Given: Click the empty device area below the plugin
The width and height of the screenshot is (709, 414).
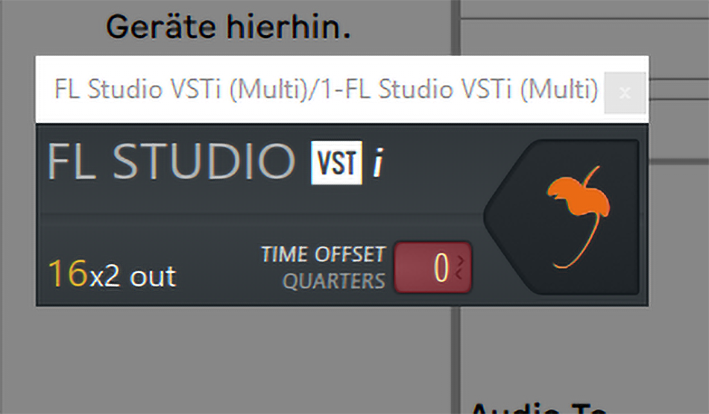Looking at the screenshot, I should 226,359.
